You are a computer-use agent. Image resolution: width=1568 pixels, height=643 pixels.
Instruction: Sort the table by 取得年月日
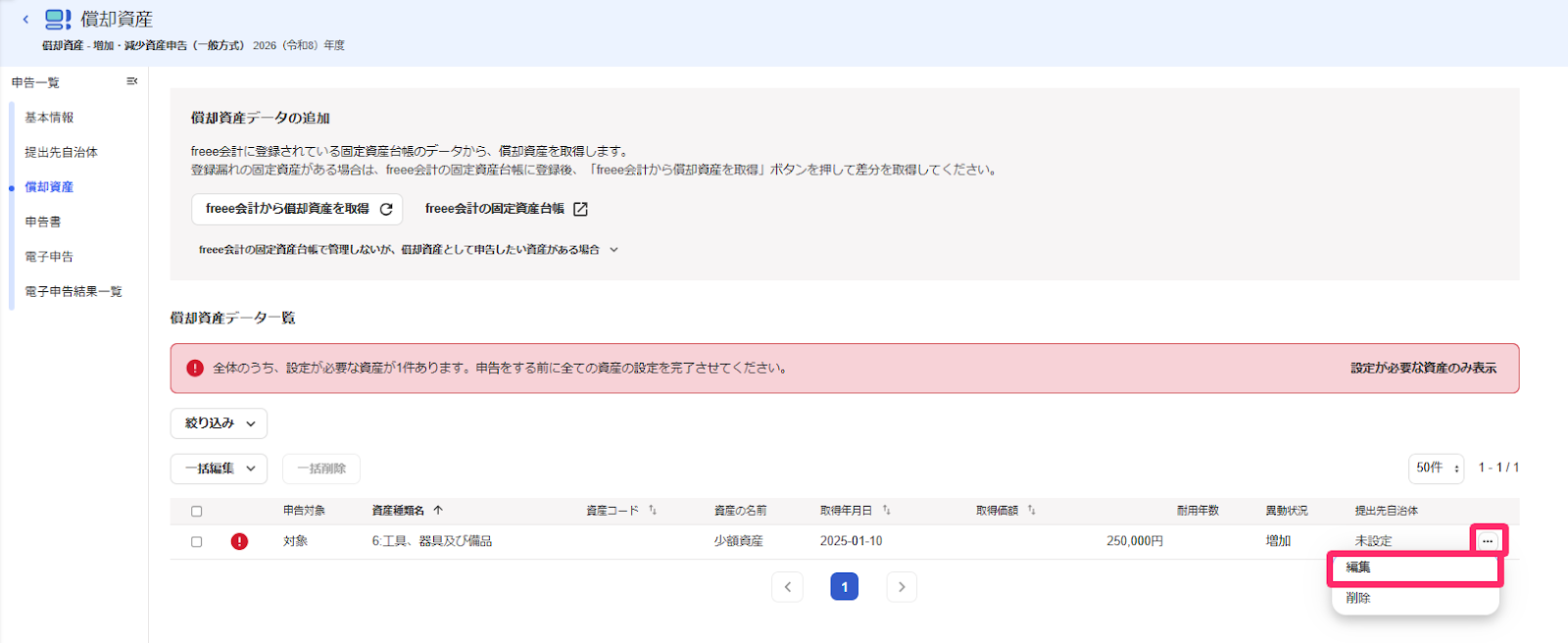coord(886,510)
